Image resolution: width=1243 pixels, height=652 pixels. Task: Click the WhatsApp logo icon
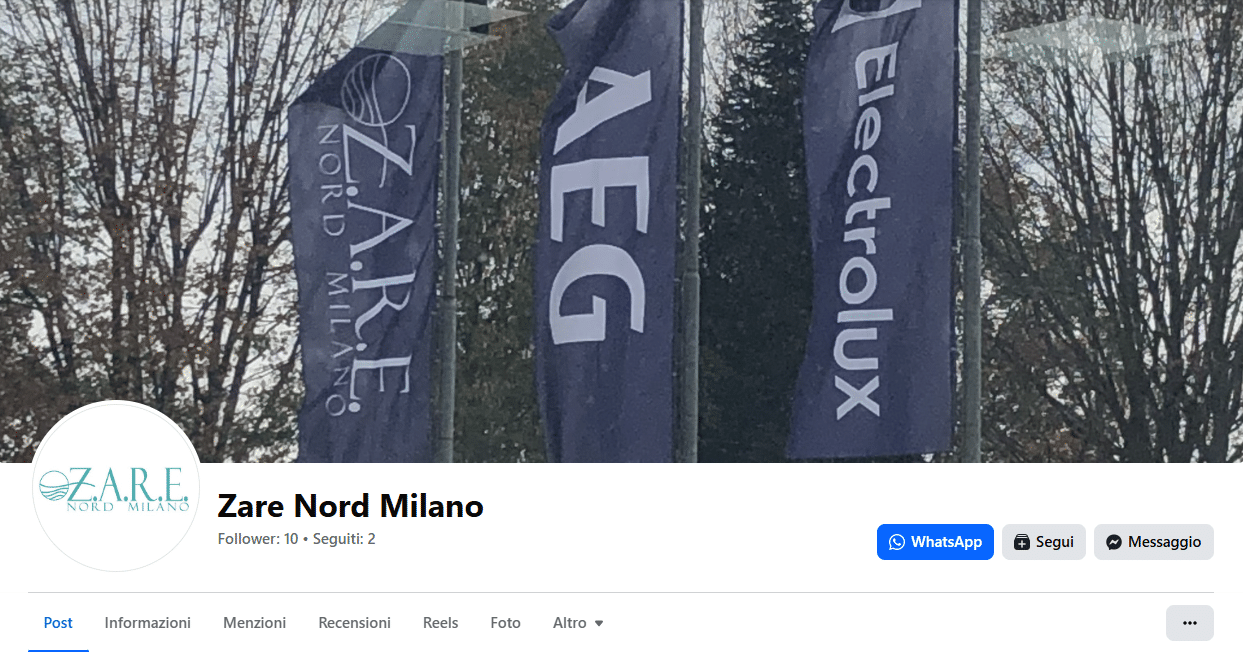point(897,542)
